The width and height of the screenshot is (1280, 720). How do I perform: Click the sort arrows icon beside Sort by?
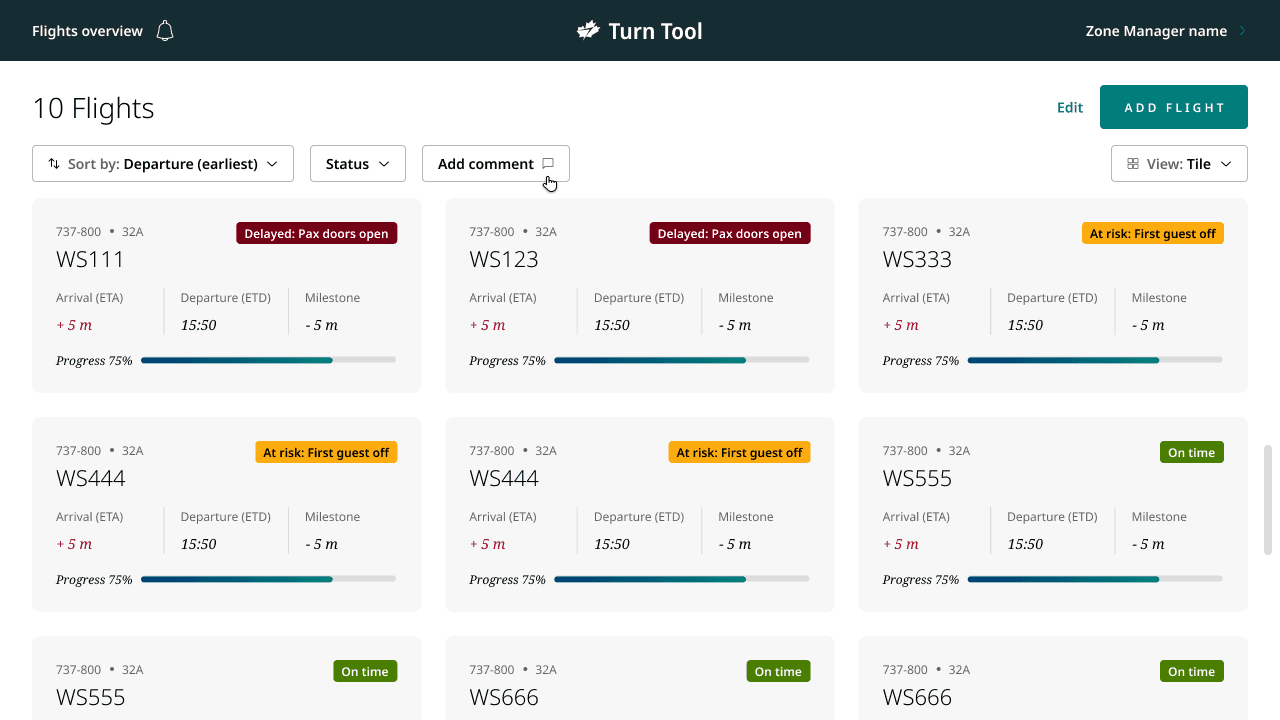click(54, 164)
